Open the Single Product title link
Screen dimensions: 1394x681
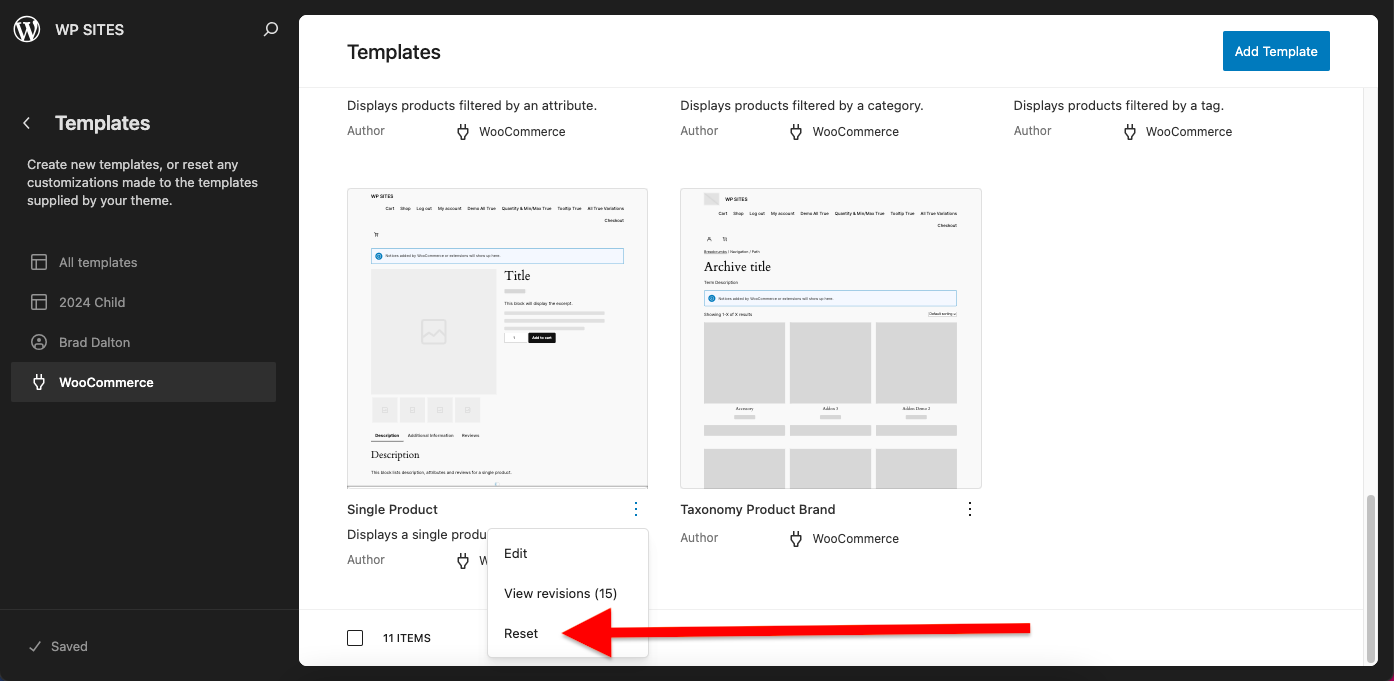click(x=392, y=509)
